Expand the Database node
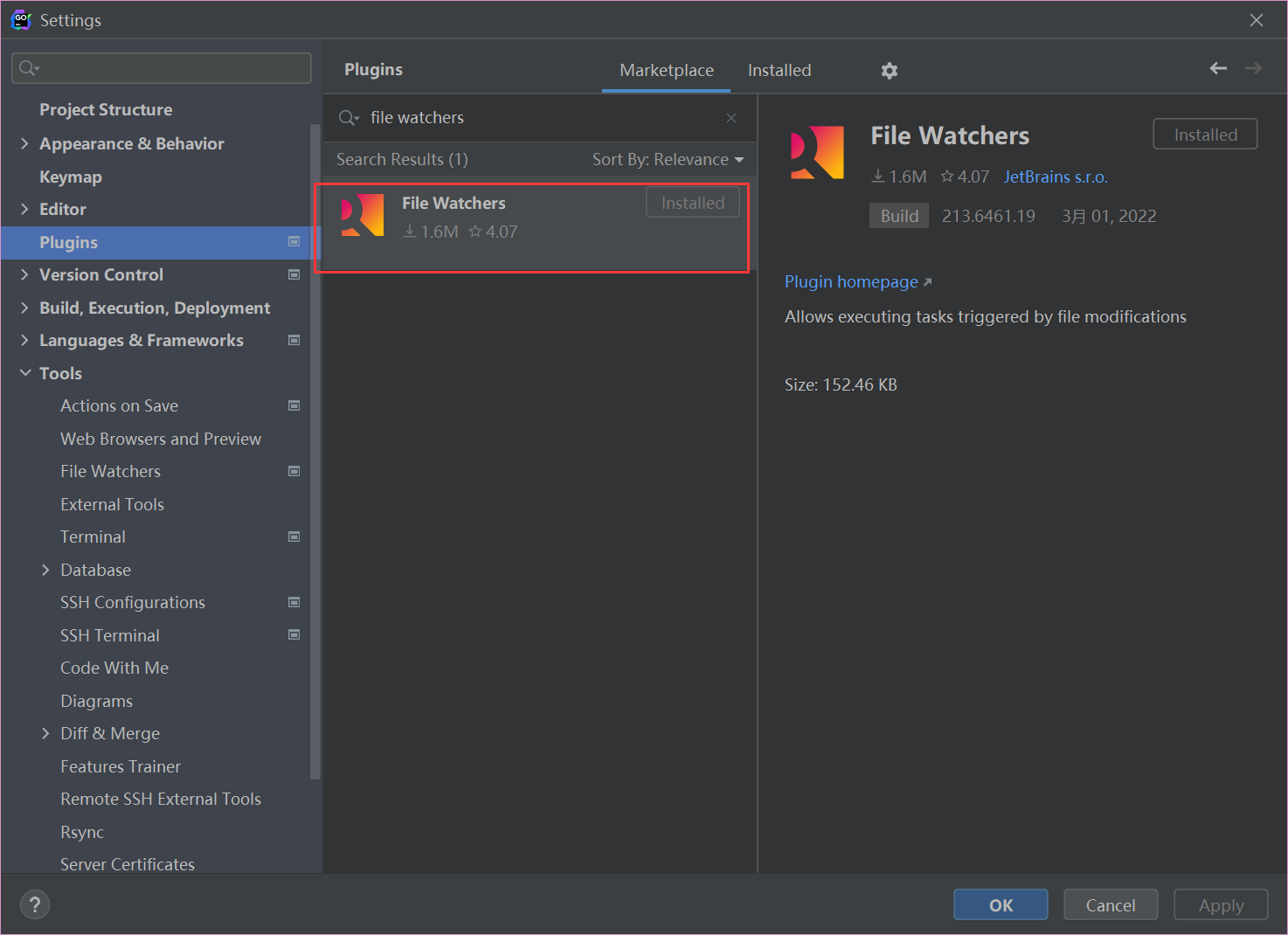The width and height of the screenshot is (1288, 935). [x=45, y=570]
